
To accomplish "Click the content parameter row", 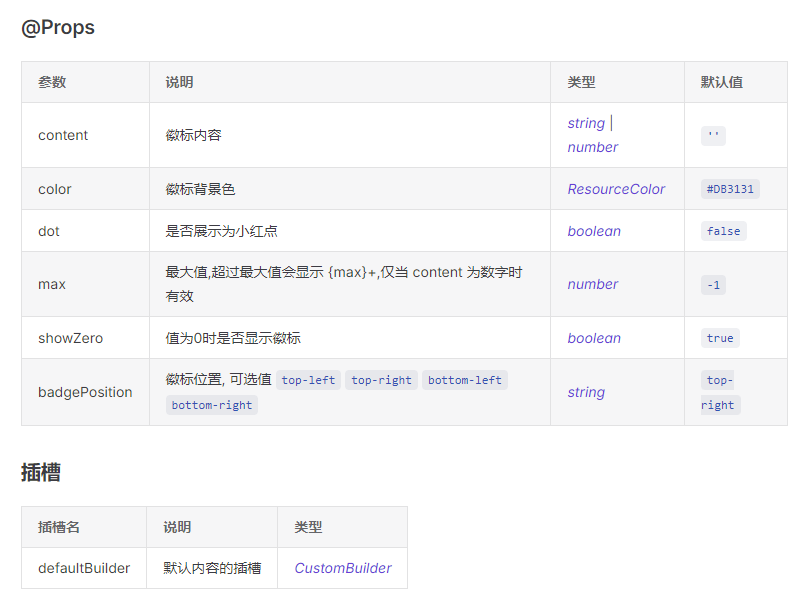I will 62,135.
